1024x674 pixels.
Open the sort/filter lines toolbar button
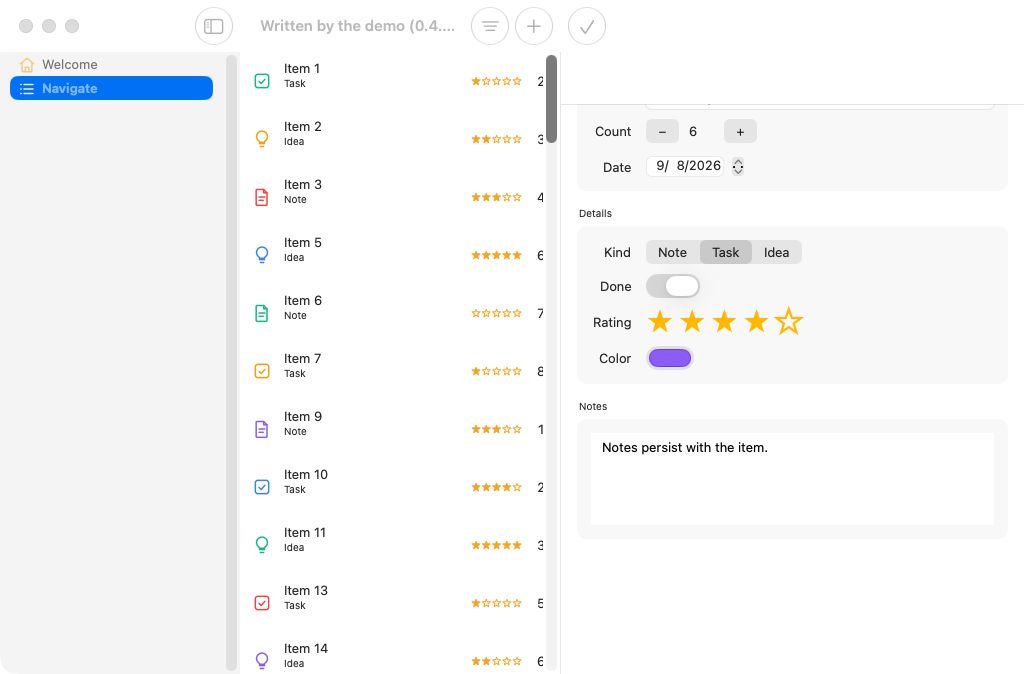click(x=490, y=26)
